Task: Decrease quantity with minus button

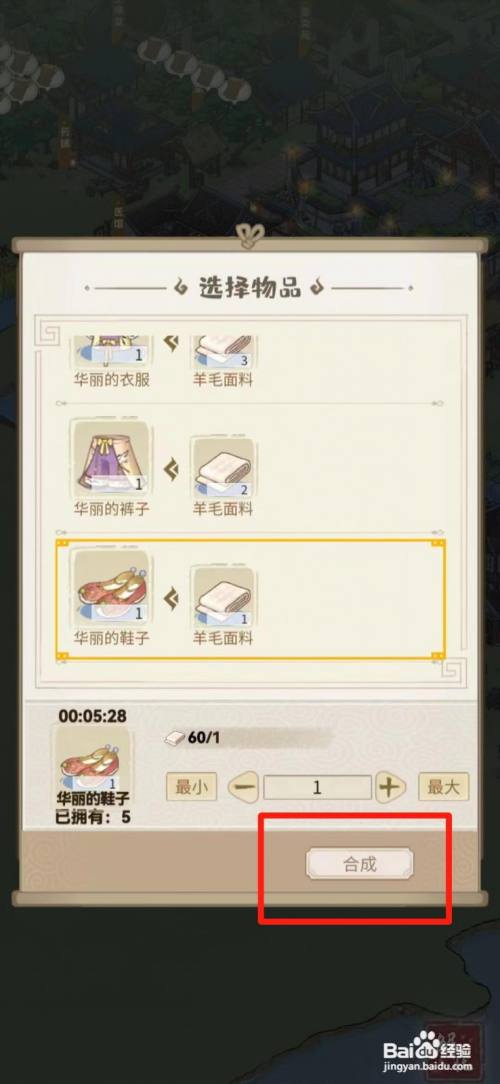Action: click(x=243, y=787)
